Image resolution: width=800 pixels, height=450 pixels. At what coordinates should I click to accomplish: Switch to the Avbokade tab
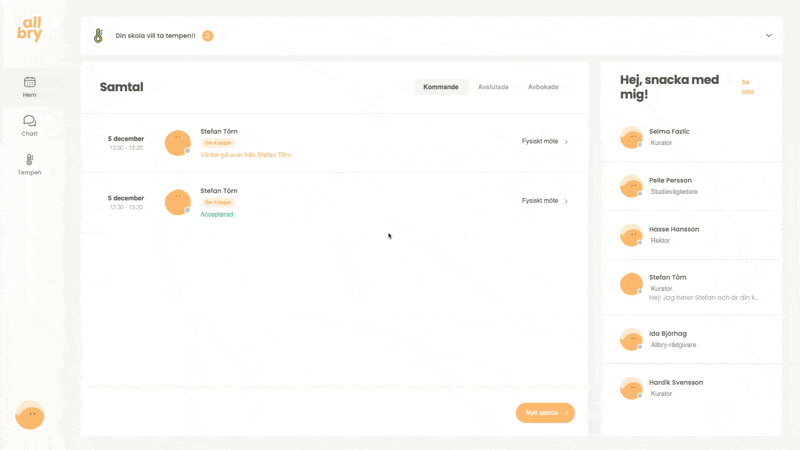(x=543, y=87)
